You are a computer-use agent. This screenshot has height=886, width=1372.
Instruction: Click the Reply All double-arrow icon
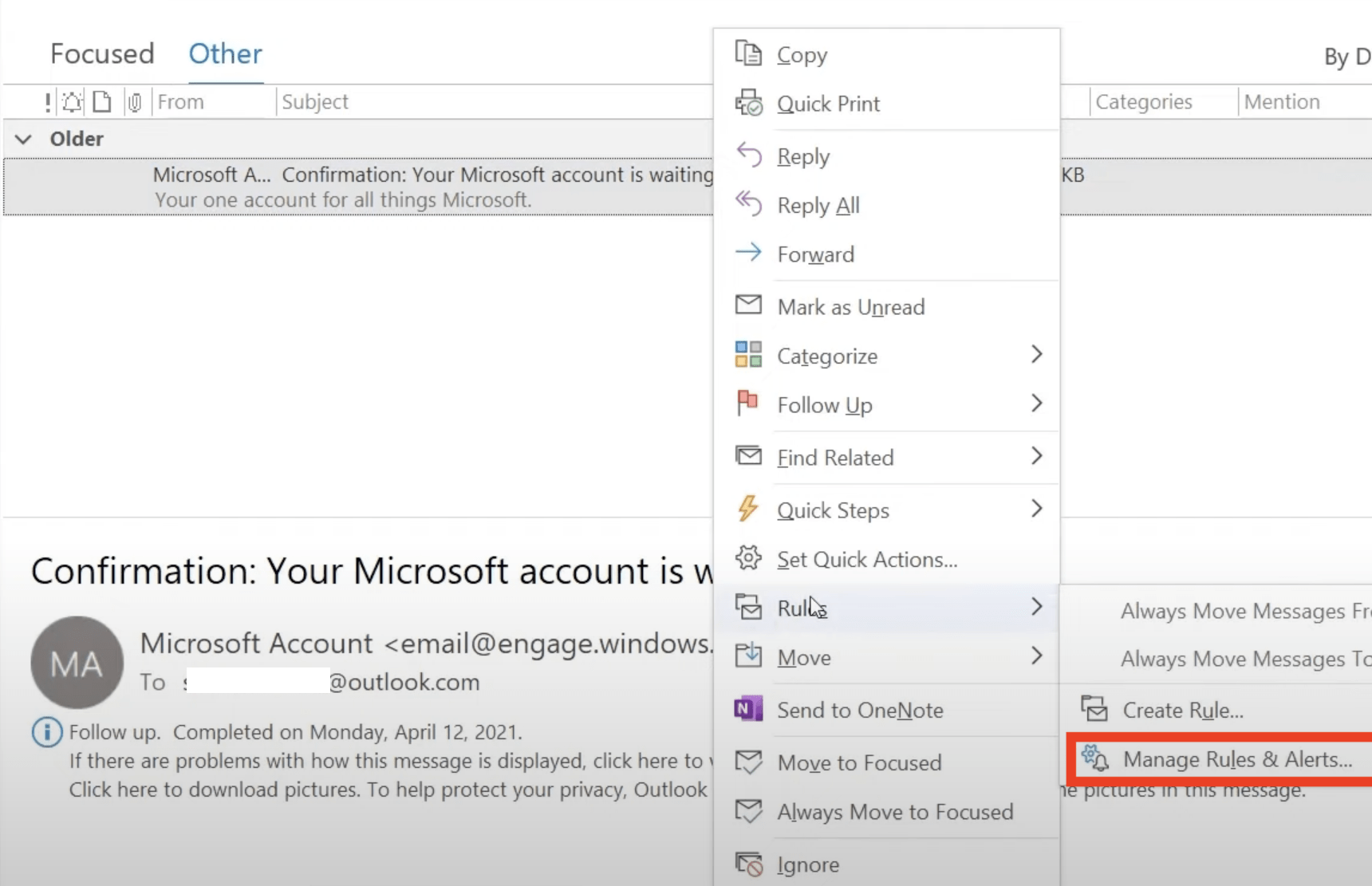(x=748, y=204)
